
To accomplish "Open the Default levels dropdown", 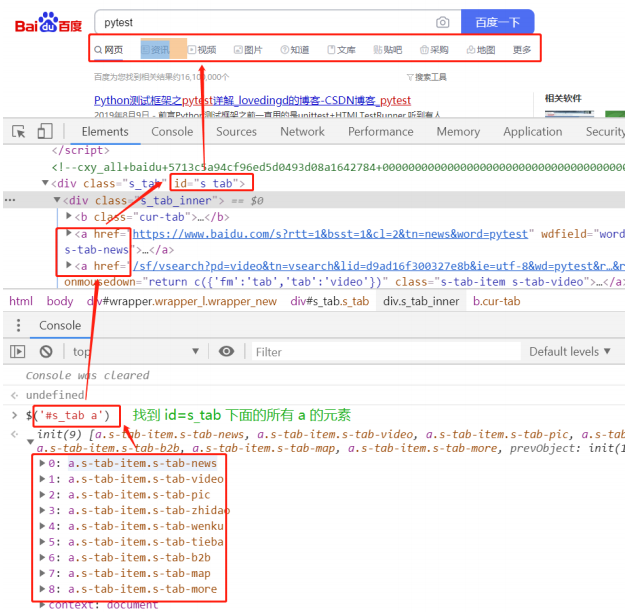I will (570, 352).
